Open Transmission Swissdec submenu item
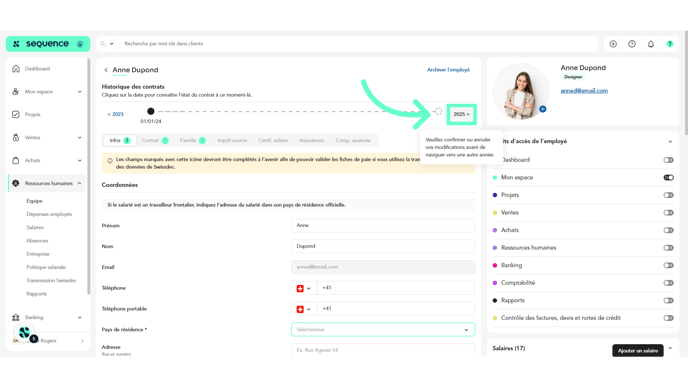This screenshot has width=688, height=387. (51, 280)
